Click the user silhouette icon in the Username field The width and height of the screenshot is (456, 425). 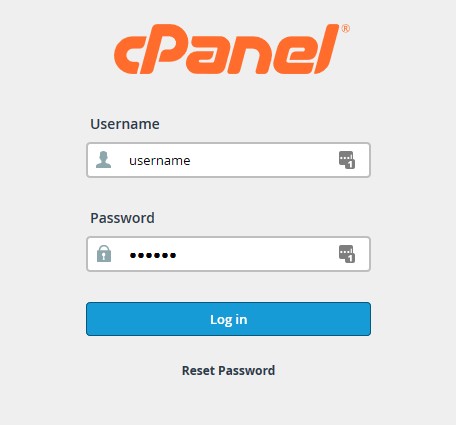[103, 160]
